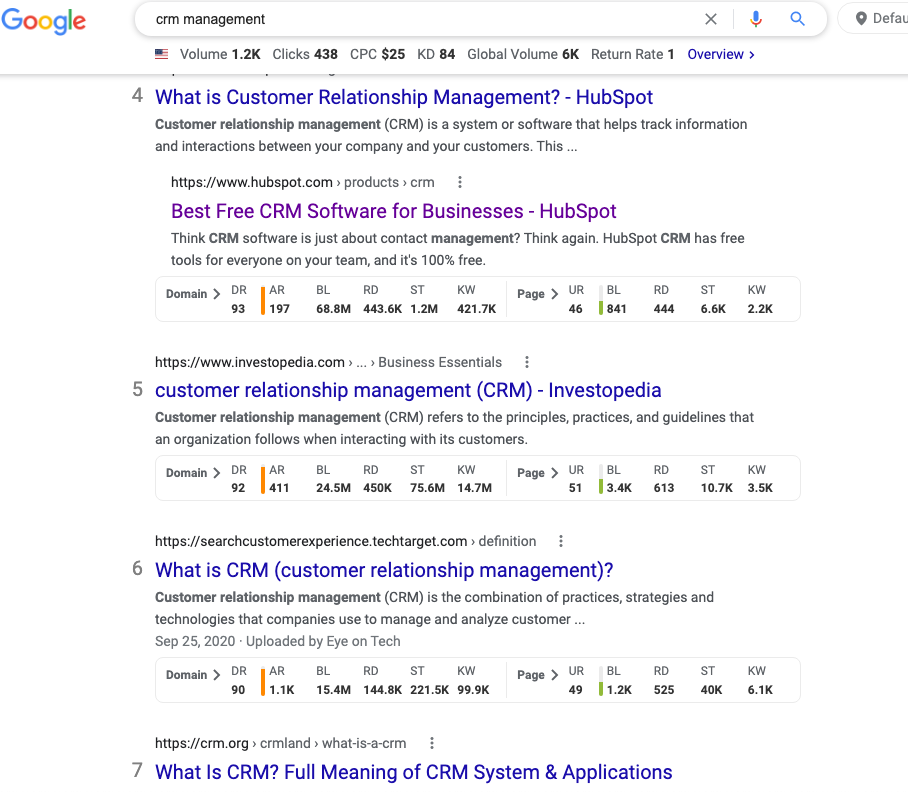Expand Page metrics in the TechTarget result bar
908x792 pixels.
pyautogui.click(x=537, y=675)
